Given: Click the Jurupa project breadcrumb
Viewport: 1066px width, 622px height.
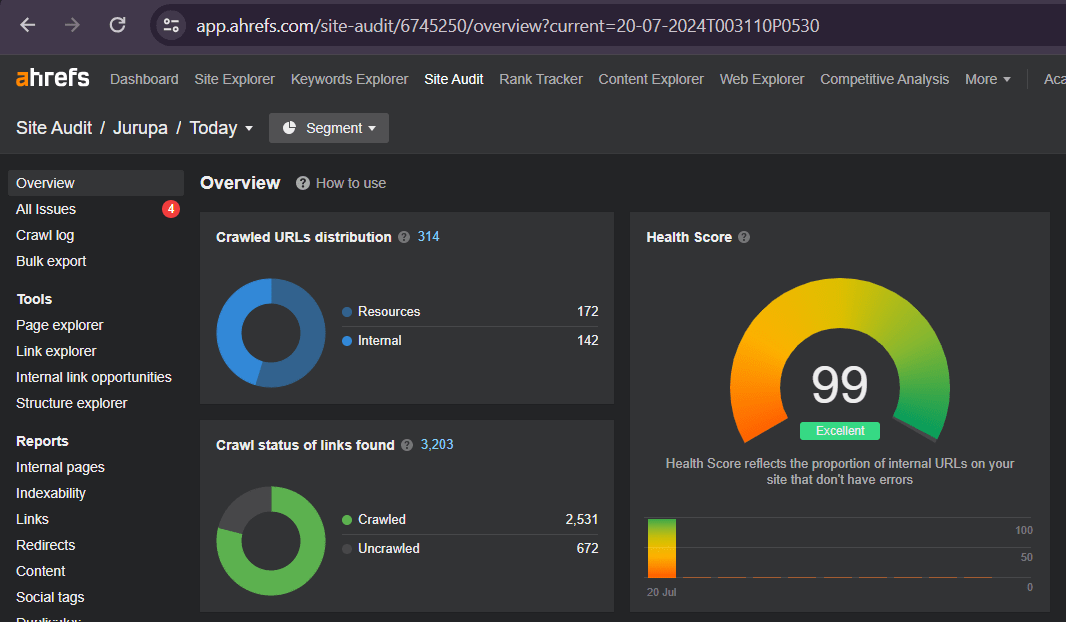Looking at the screenshot, I should 140,128.
